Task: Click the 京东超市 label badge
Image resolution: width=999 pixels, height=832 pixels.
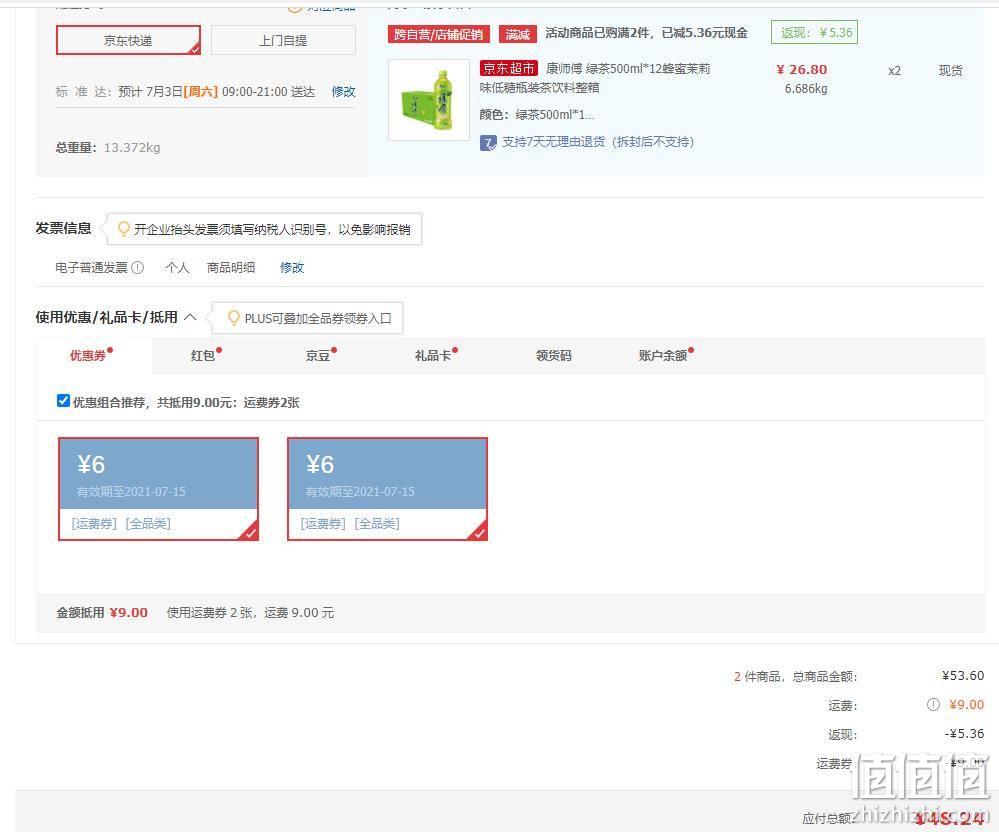Action: (x=508, y=68)
